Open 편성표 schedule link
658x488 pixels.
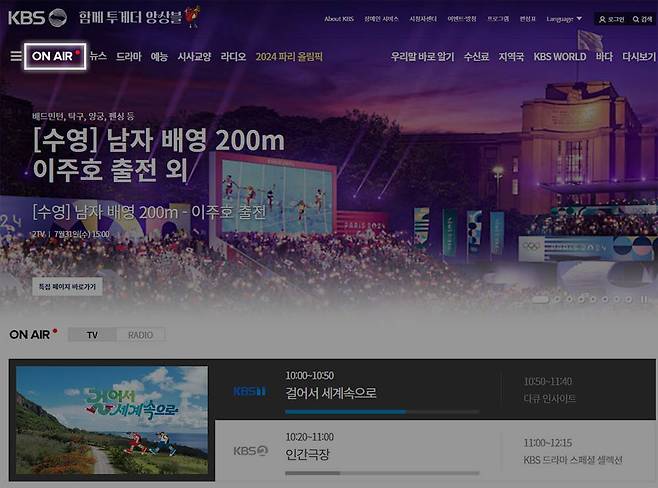pos(527,19)
